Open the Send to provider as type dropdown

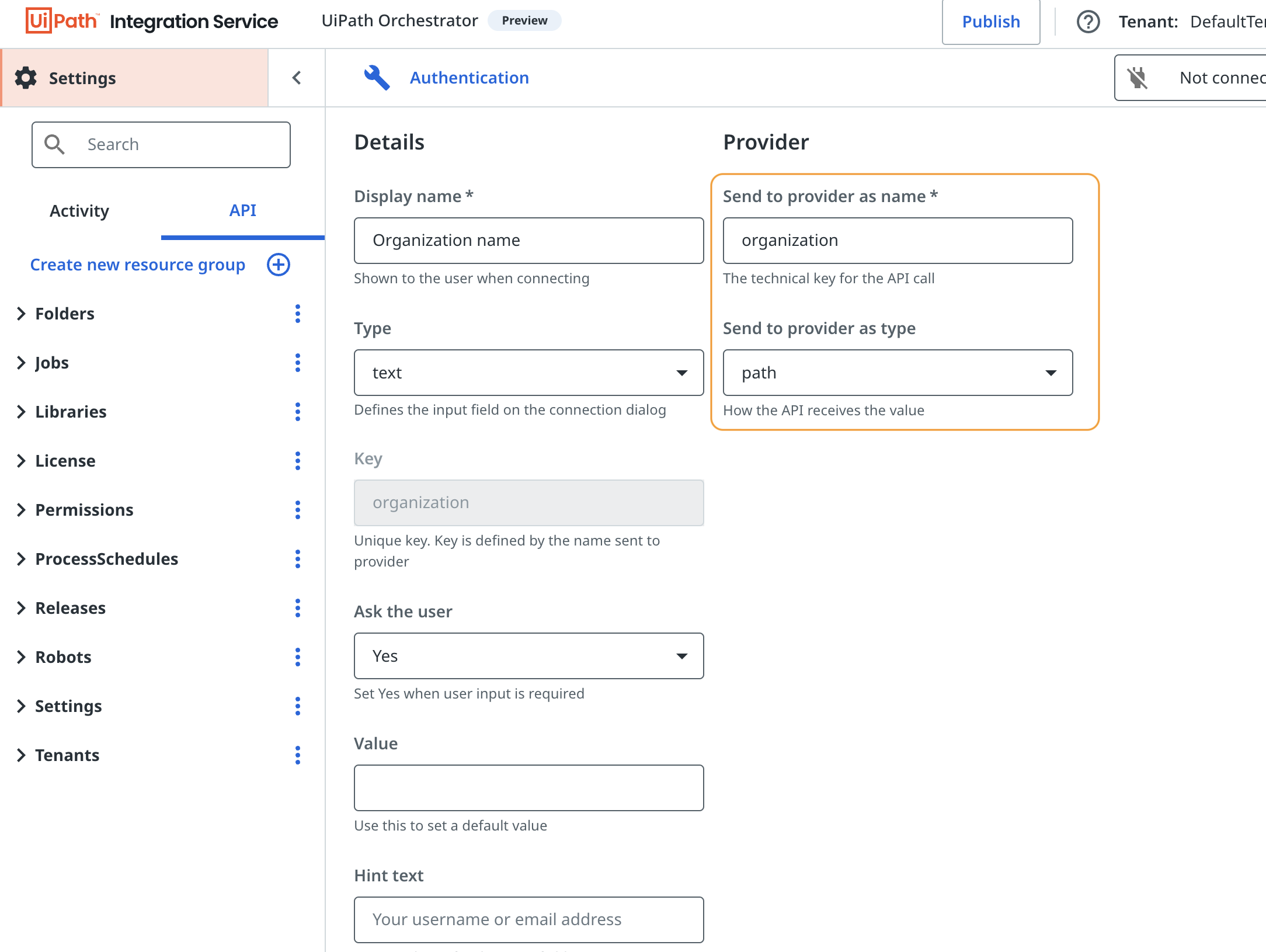pos(898,373)
